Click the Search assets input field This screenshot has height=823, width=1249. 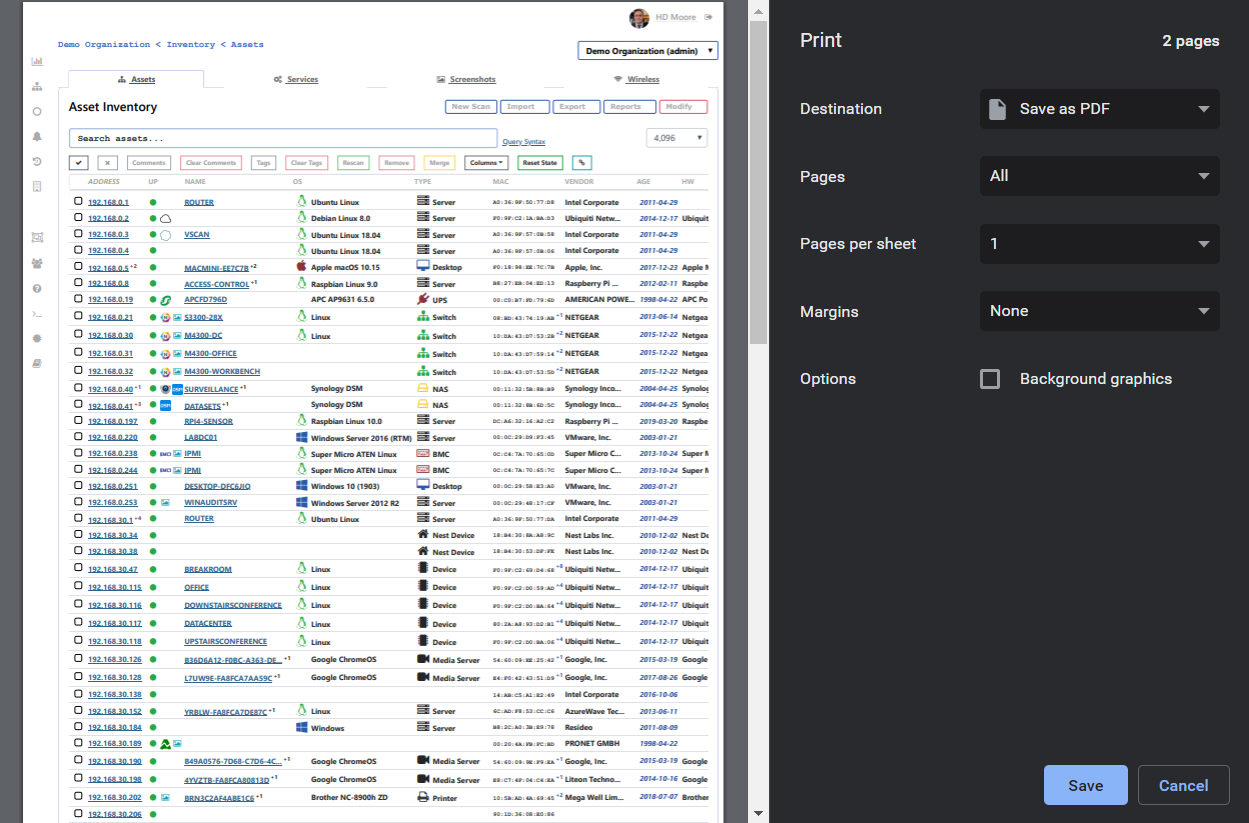point(282,139)
